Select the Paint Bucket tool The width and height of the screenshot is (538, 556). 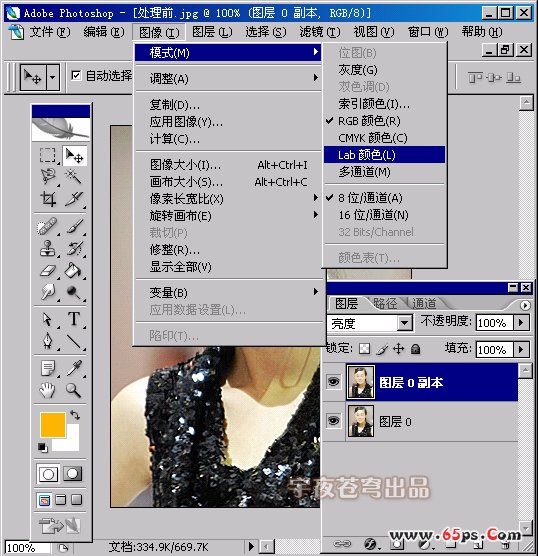click(73, 271)
